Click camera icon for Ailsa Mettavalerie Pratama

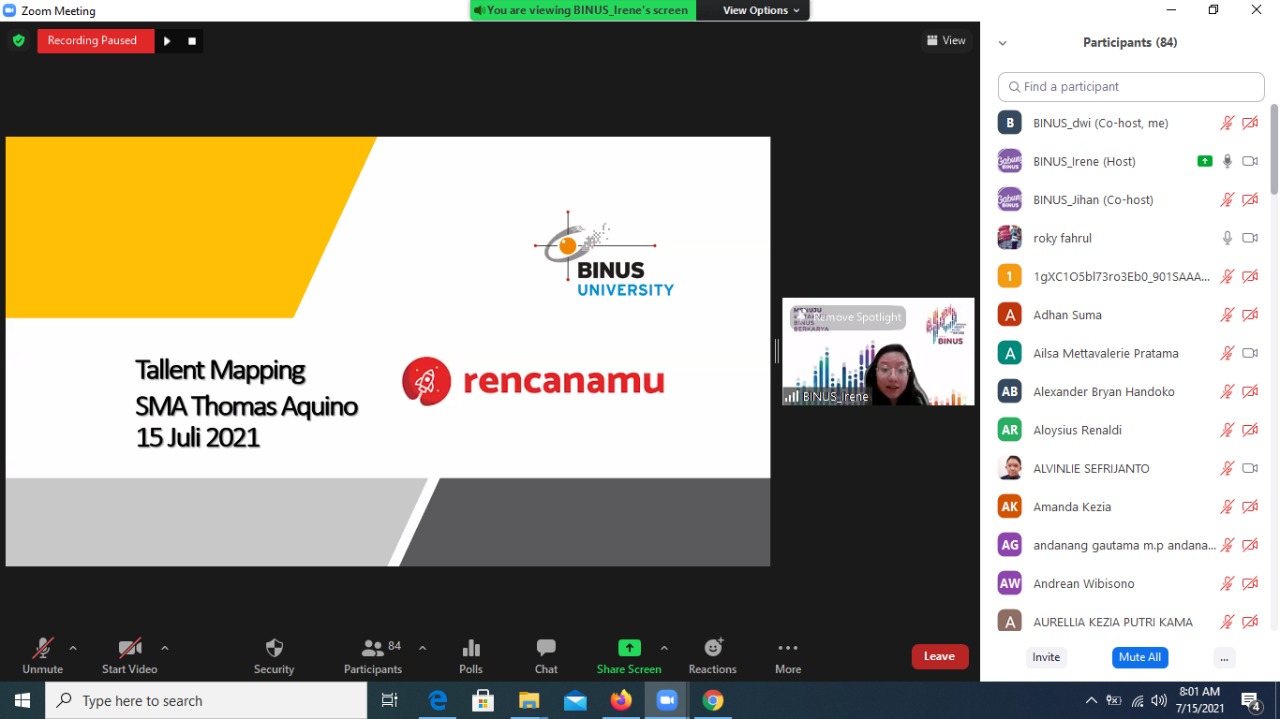1250,353
